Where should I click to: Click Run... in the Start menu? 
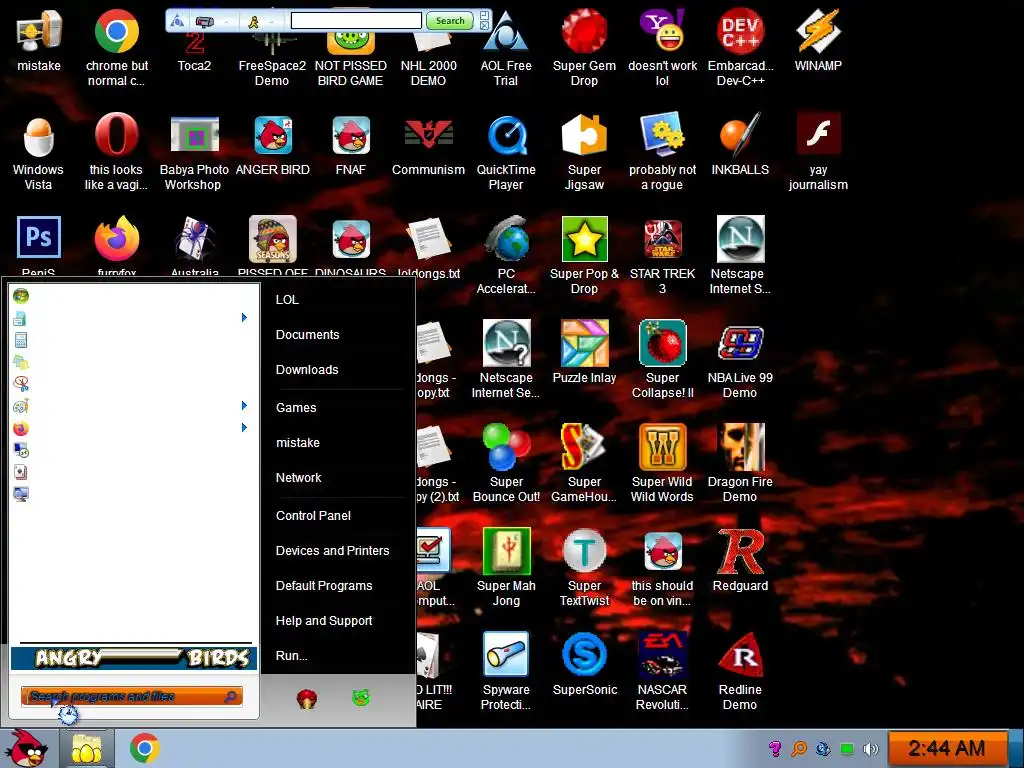[291, 656]
